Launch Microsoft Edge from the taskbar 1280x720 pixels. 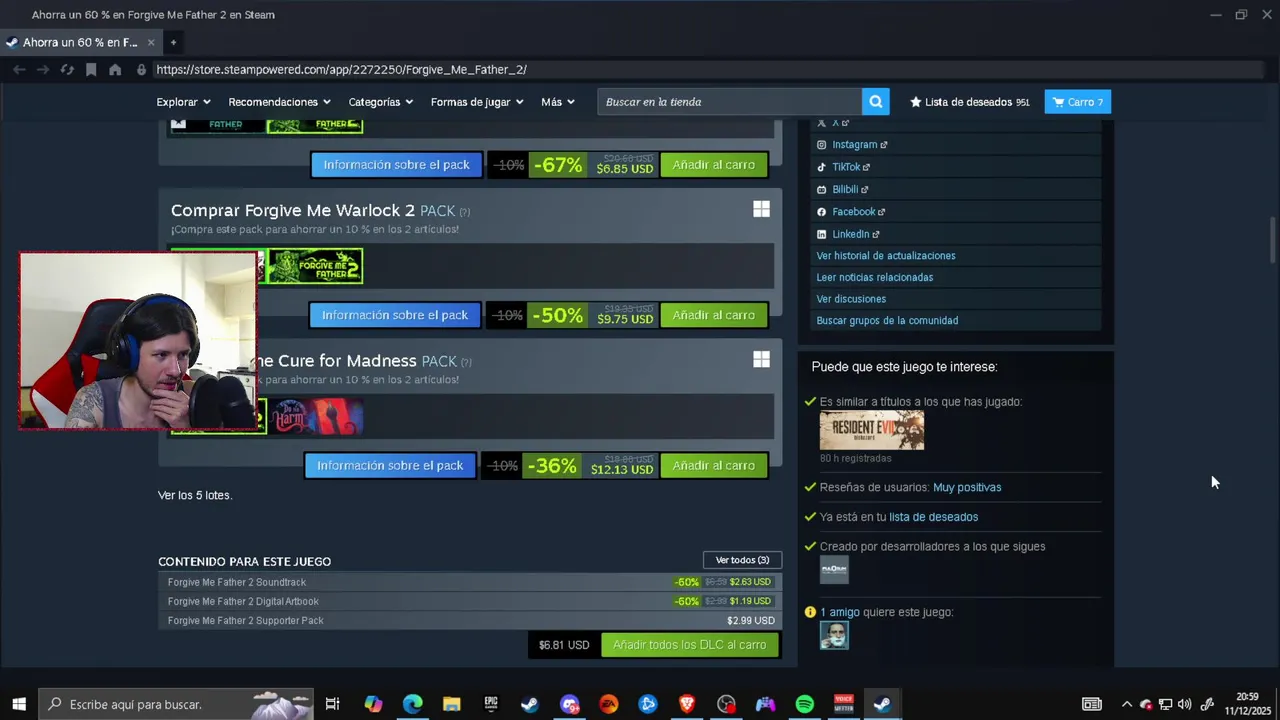point(412,704)
